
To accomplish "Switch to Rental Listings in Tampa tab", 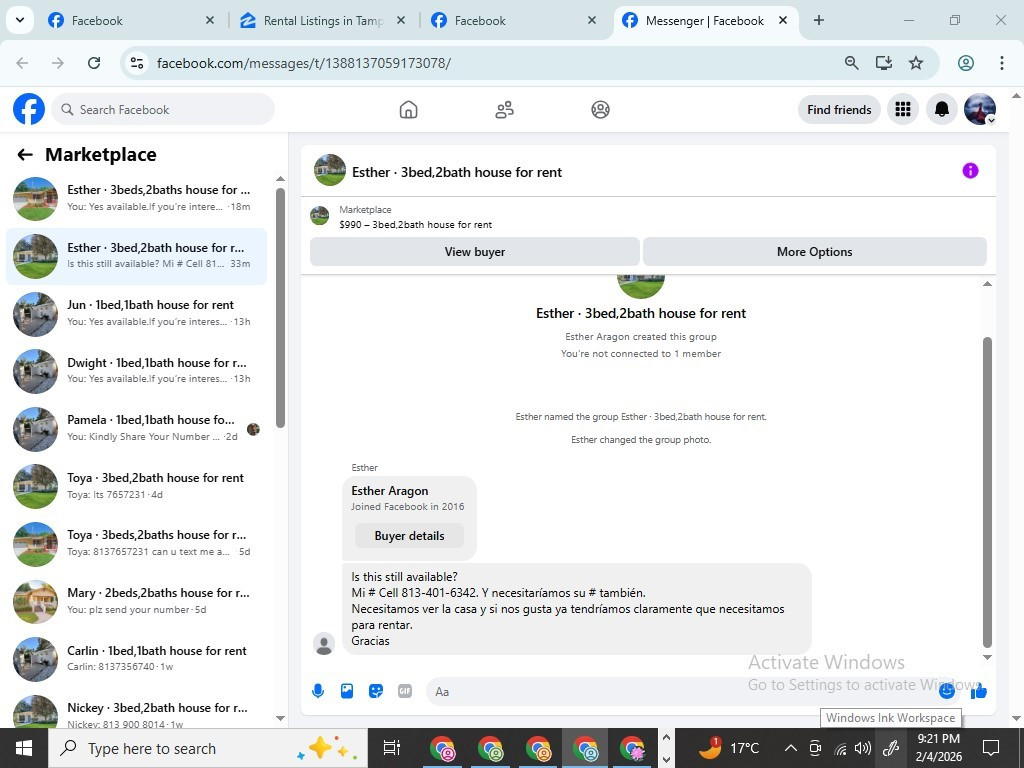I will (323, 21).
